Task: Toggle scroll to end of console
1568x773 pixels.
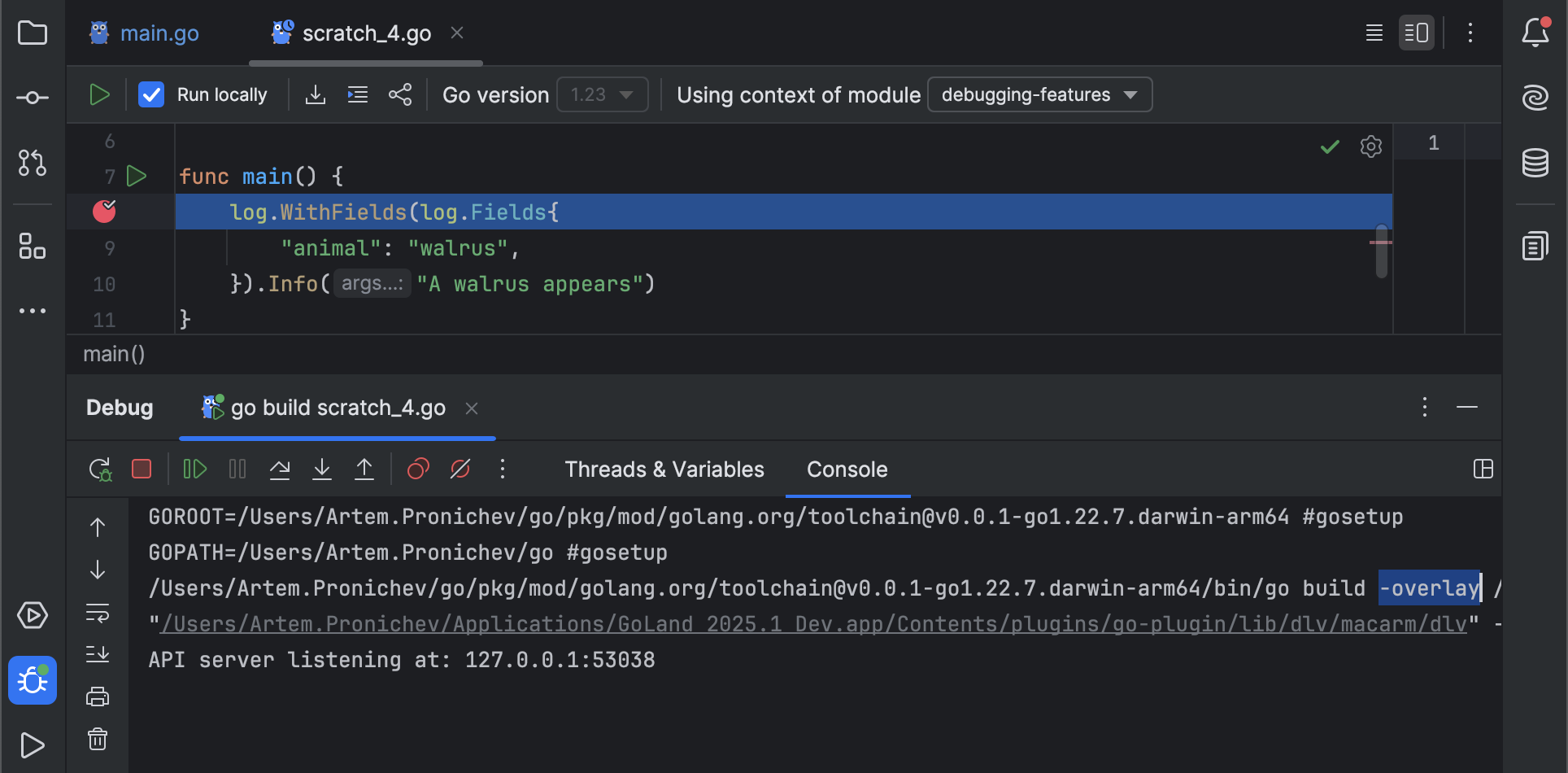Action: [x=98, y=654]
